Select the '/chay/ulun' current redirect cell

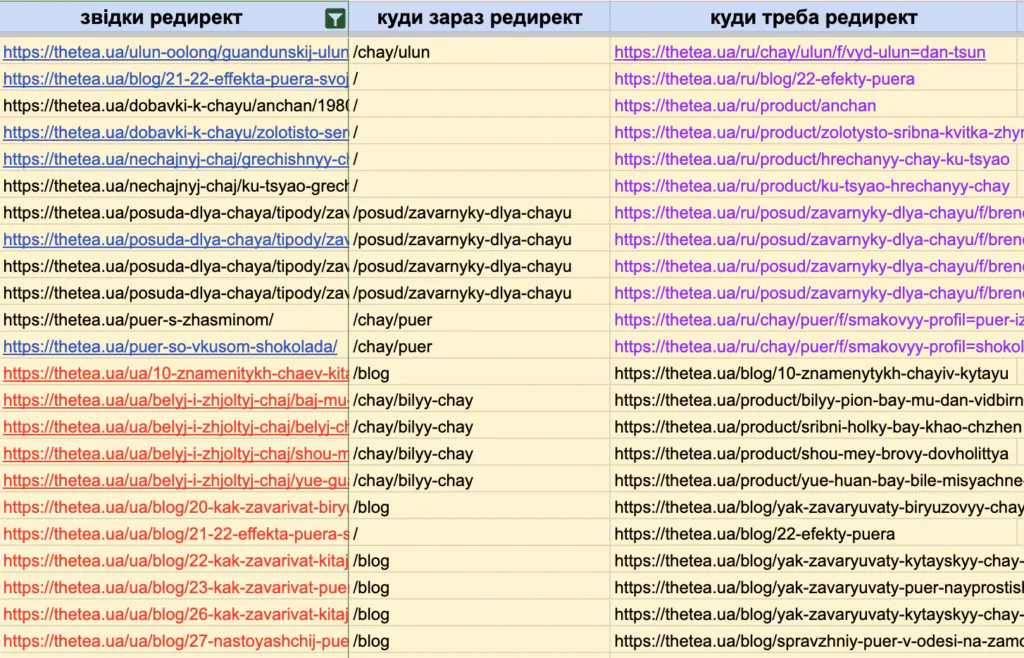(x=479, y=52)
